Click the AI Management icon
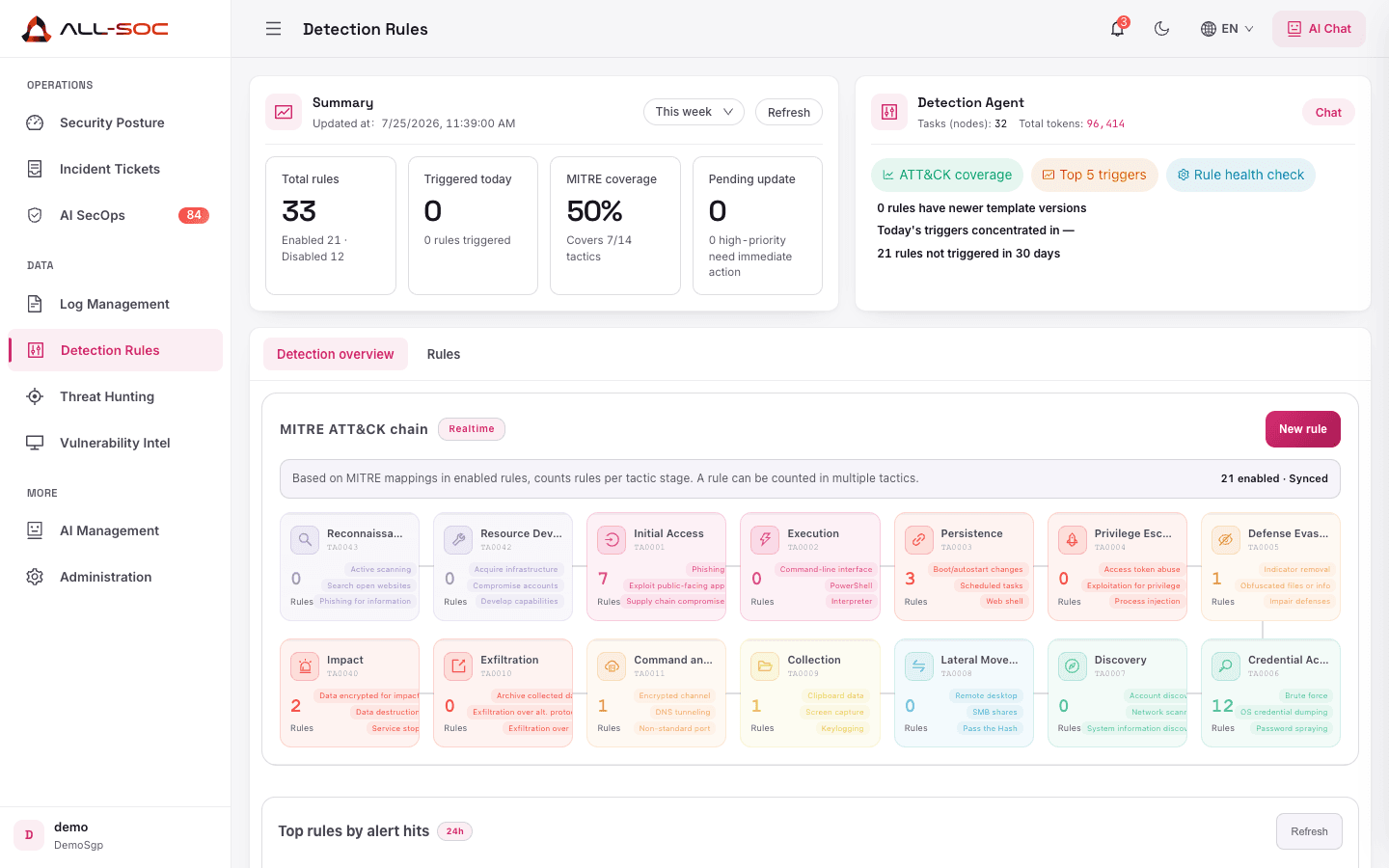 pos(35,530)
